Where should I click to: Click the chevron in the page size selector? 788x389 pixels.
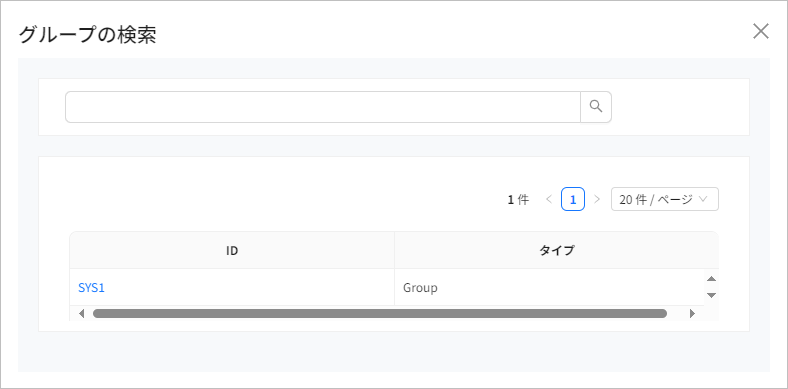(703, 200)
